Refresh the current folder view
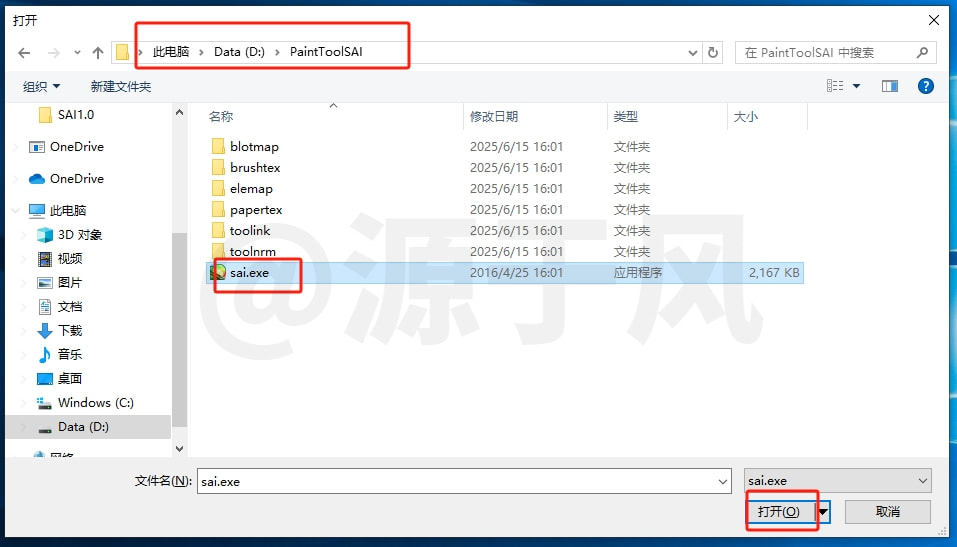 click(x=713, y=53)
